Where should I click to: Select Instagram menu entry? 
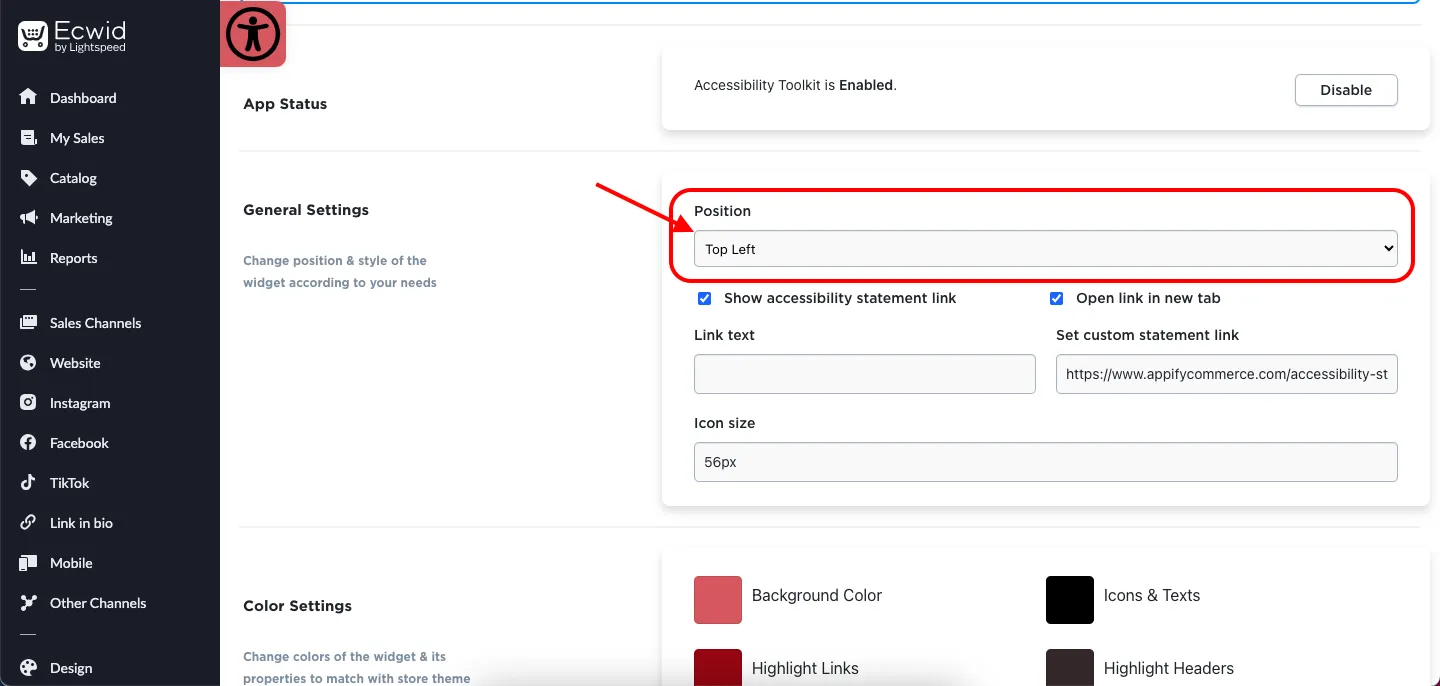pos(80,403)
